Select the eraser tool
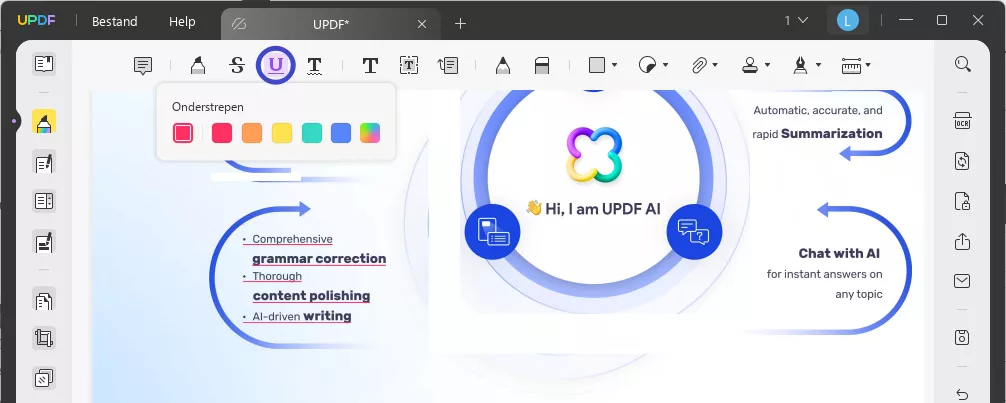 click(541, 65)
